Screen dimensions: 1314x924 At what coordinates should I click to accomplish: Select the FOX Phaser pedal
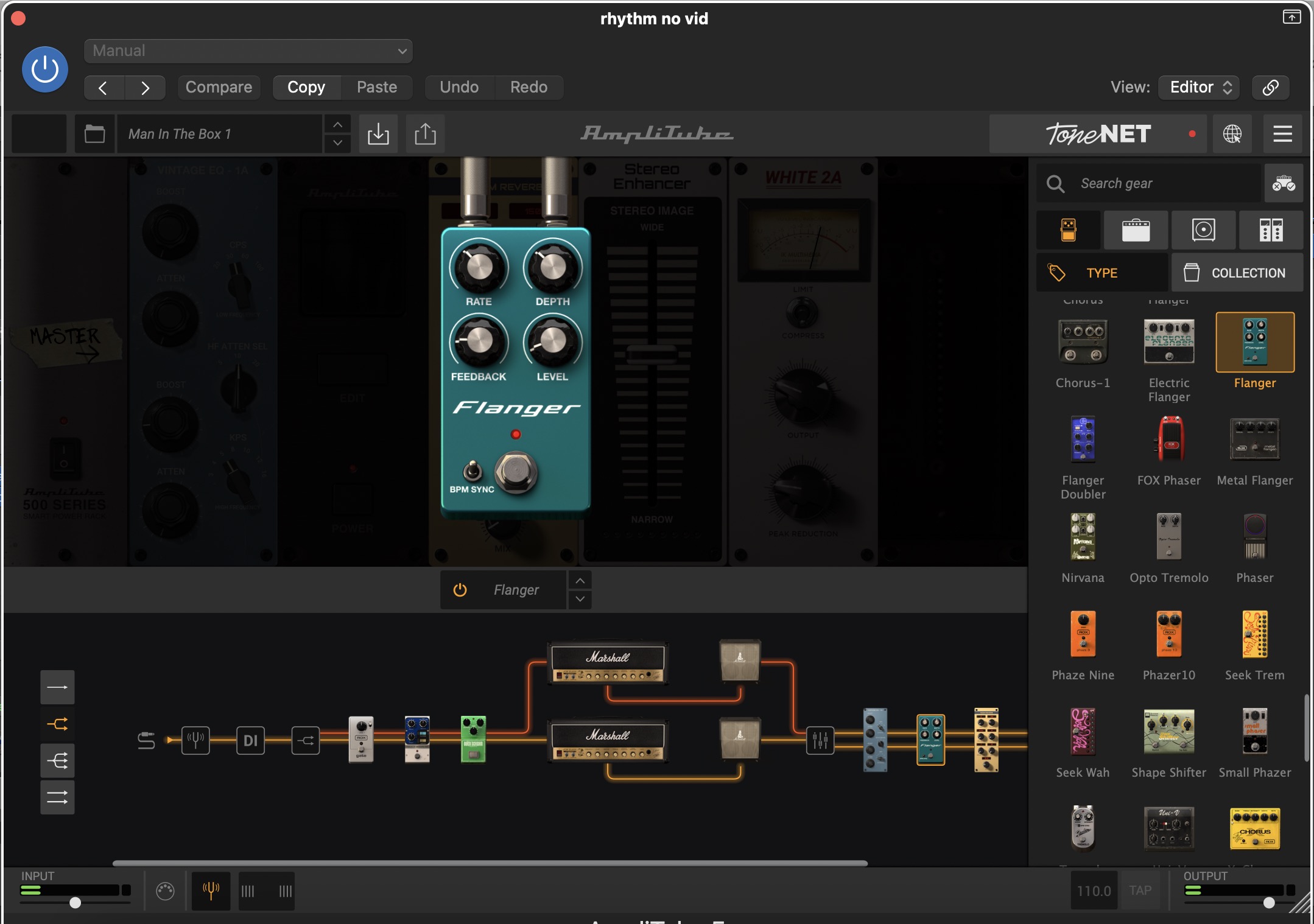coord(1169,439)
